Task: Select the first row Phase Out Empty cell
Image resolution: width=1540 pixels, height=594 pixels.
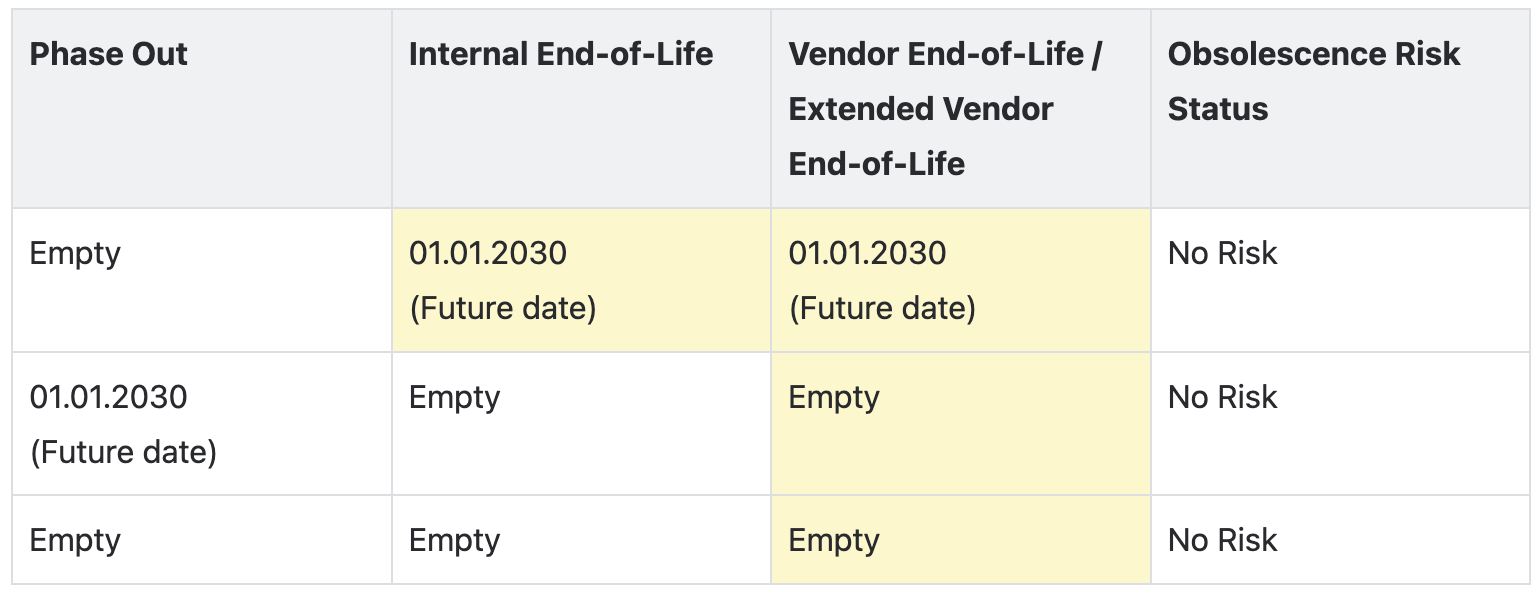Action: [201, 280]
